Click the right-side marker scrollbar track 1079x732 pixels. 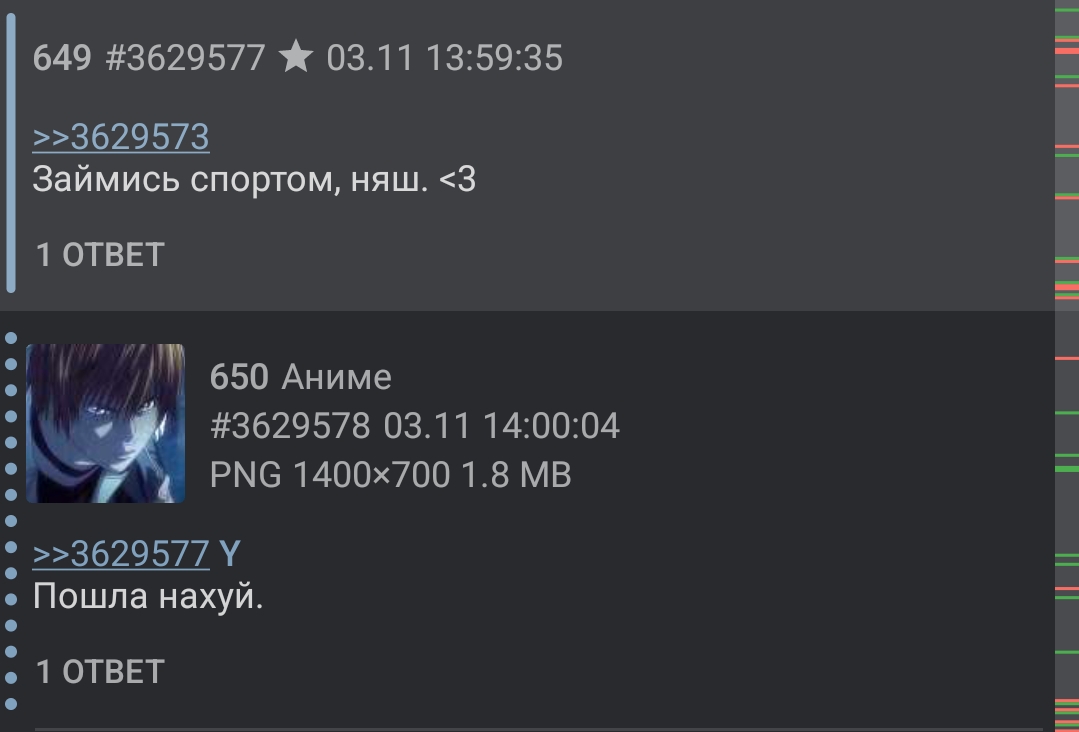pos(1067,366)
